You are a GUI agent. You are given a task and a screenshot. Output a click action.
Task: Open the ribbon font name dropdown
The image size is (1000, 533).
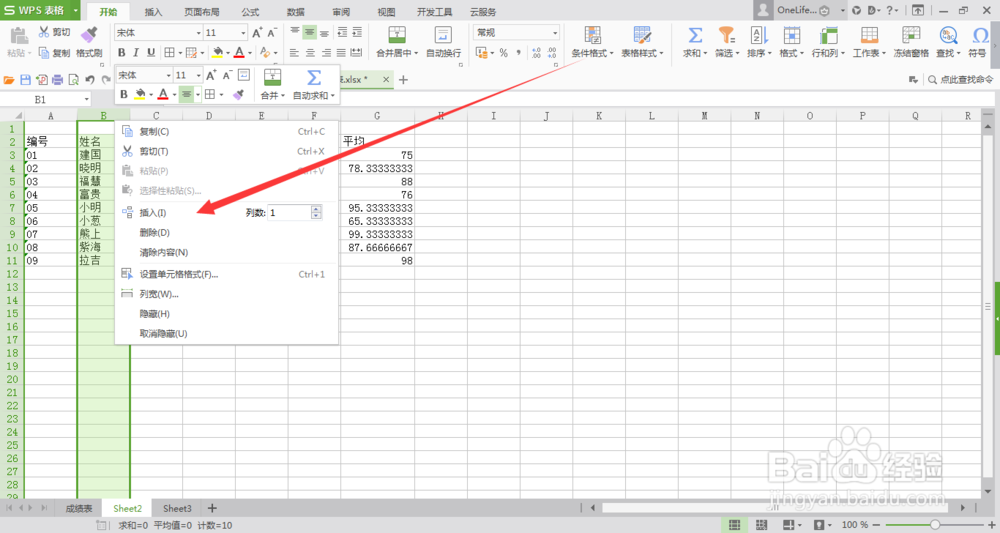tap(198, 33)
